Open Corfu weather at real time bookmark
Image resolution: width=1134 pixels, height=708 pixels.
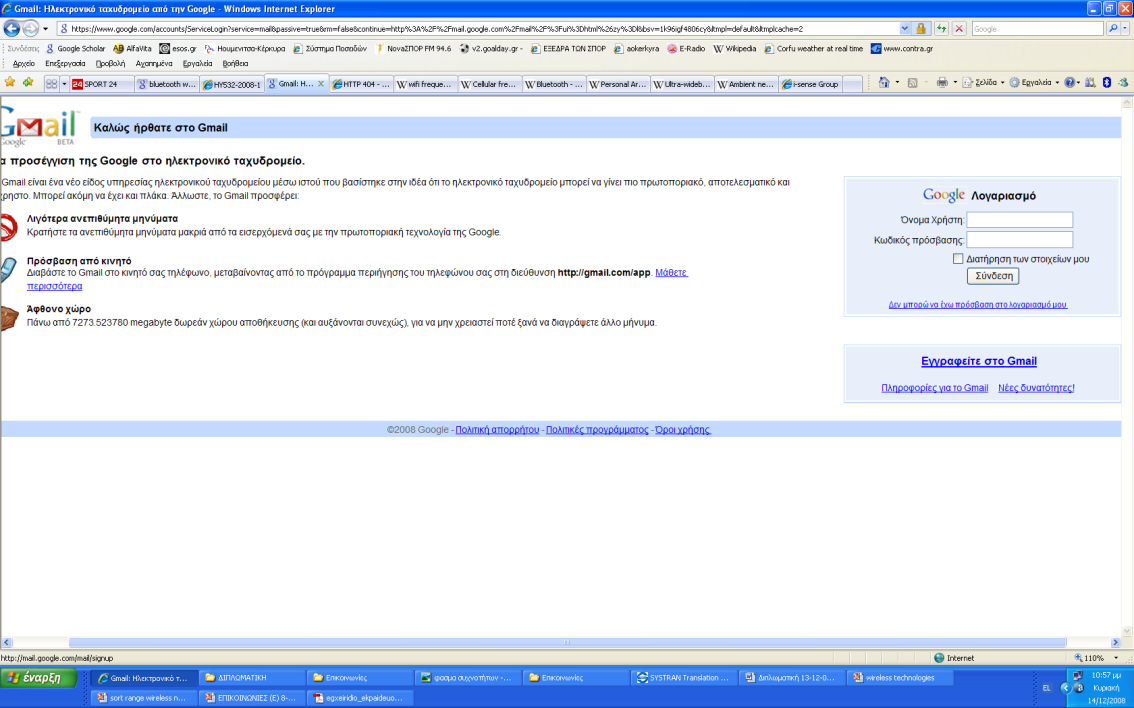coord(814,48)
